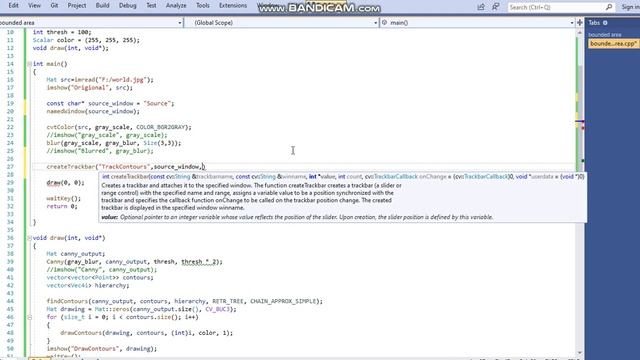Open the Analyze menu
The image size is (640, 360).
tap(176, 5)
